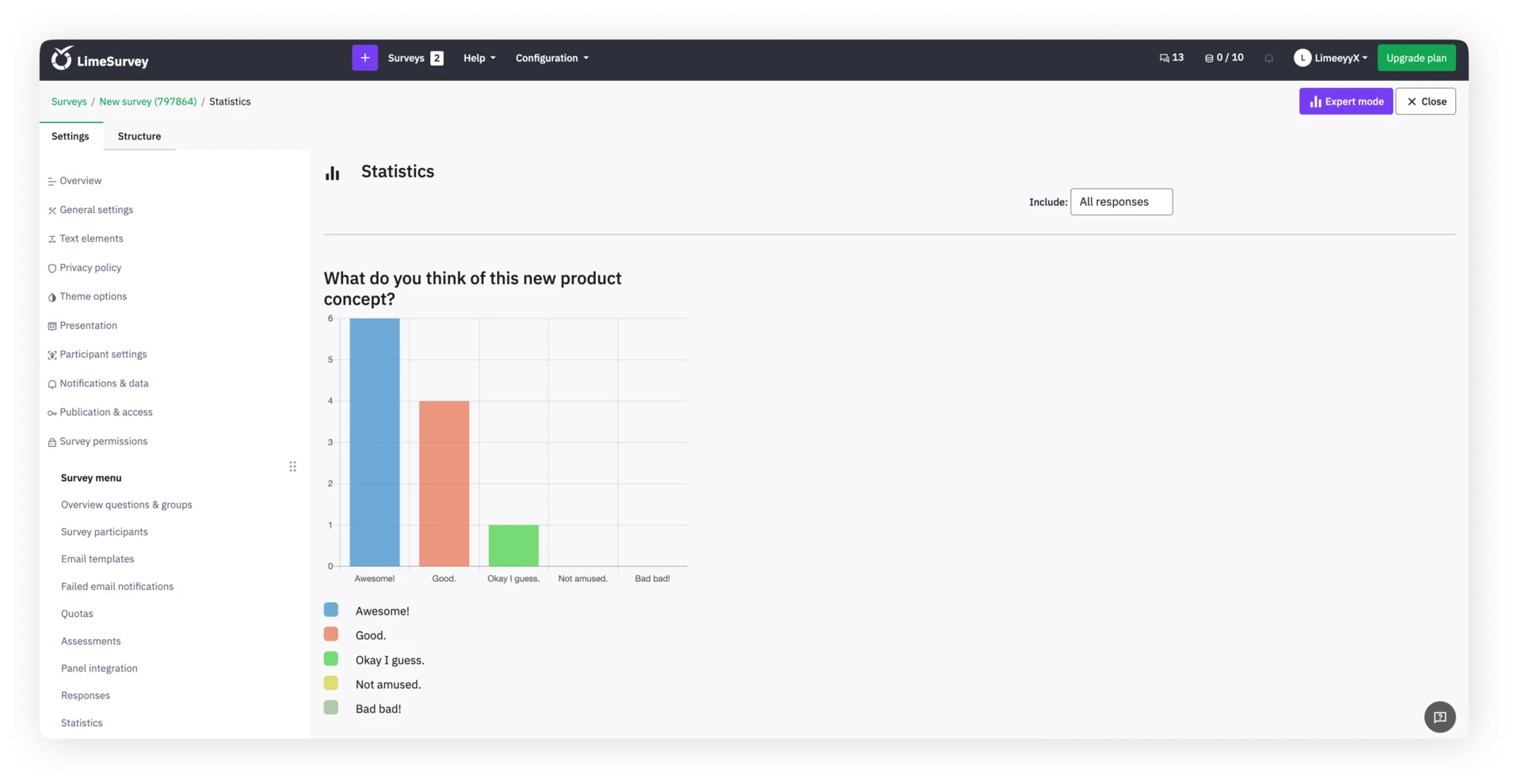Open the notifications bell icon

[x=1268, y=58]
